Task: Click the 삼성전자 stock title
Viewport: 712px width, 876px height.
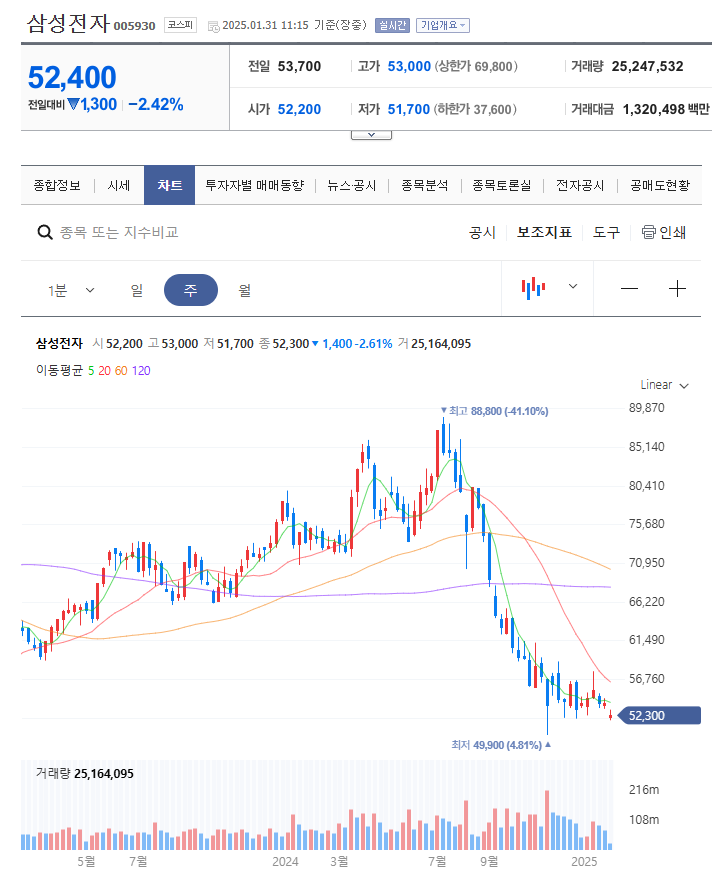Action: (68, 23)
